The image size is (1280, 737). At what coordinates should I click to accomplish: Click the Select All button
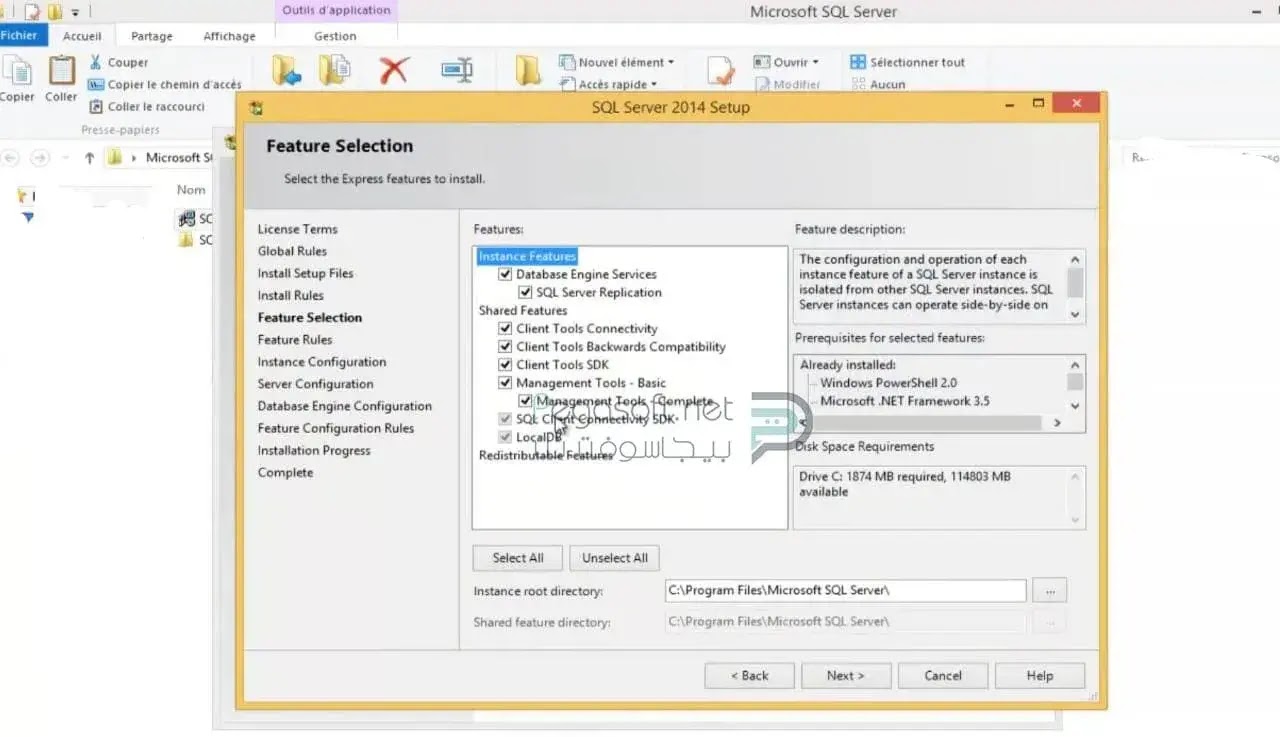point(518,558)
